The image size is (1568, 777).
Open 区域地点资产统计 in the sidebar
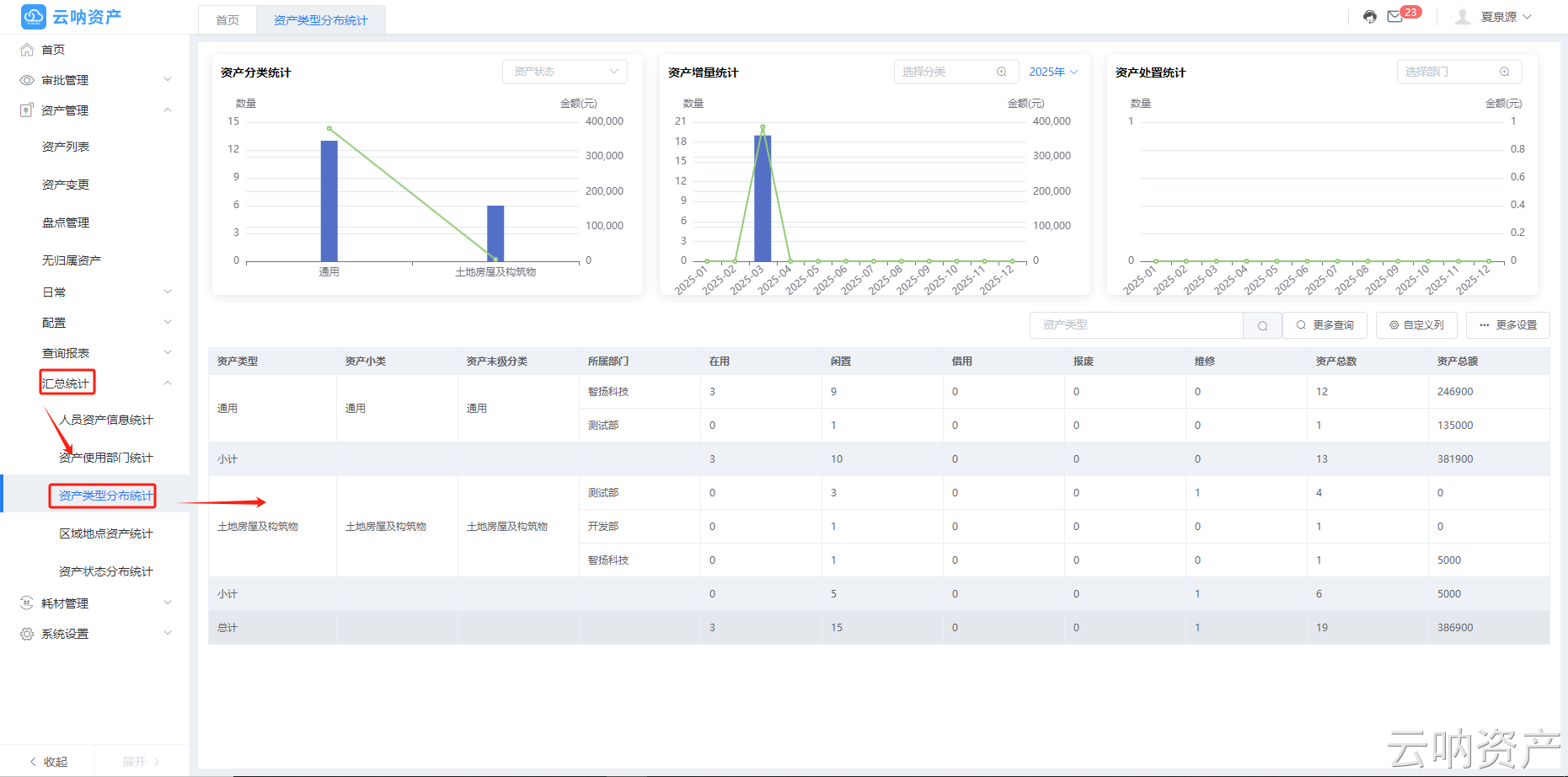(x=105, y=533)
